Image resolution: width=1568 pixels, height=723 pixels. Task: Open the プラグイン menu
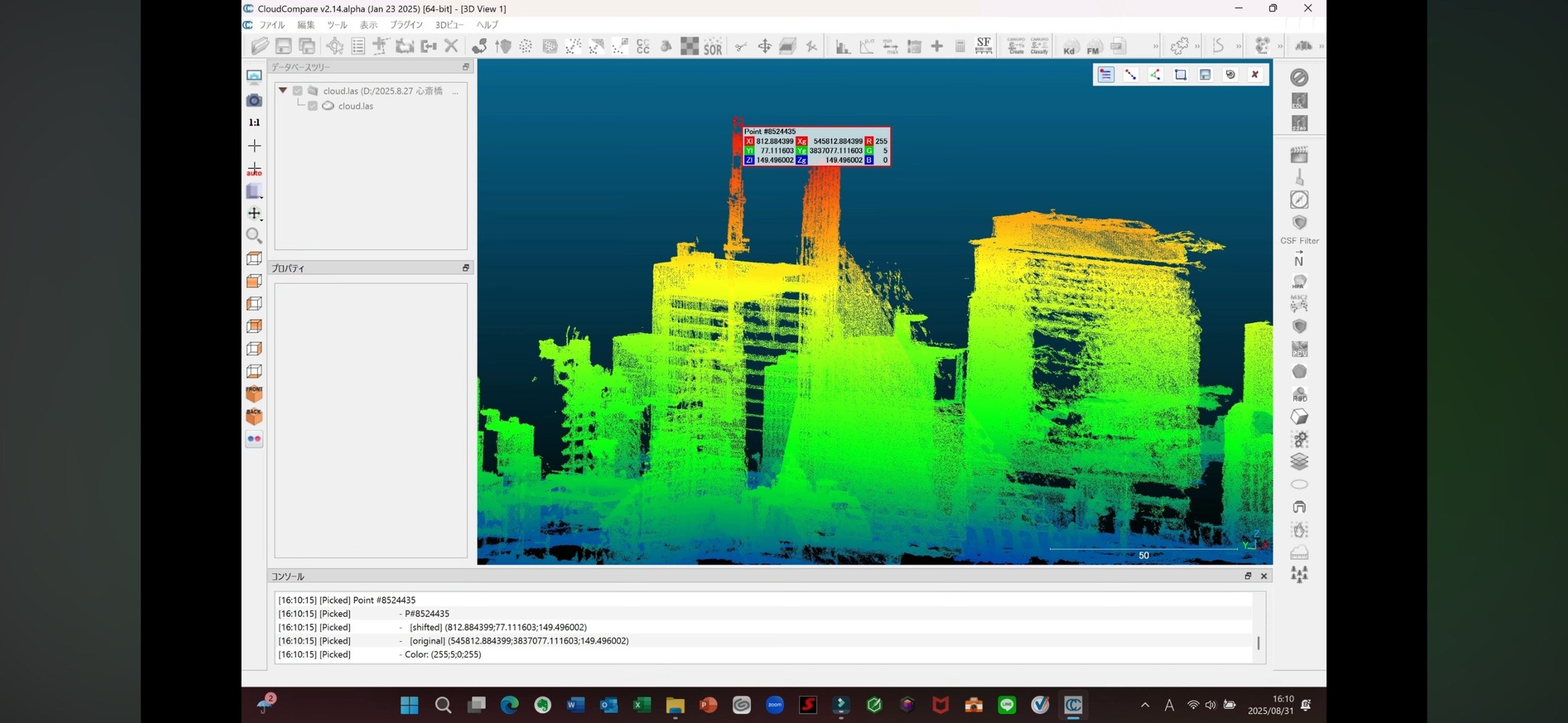coord(406,25)
